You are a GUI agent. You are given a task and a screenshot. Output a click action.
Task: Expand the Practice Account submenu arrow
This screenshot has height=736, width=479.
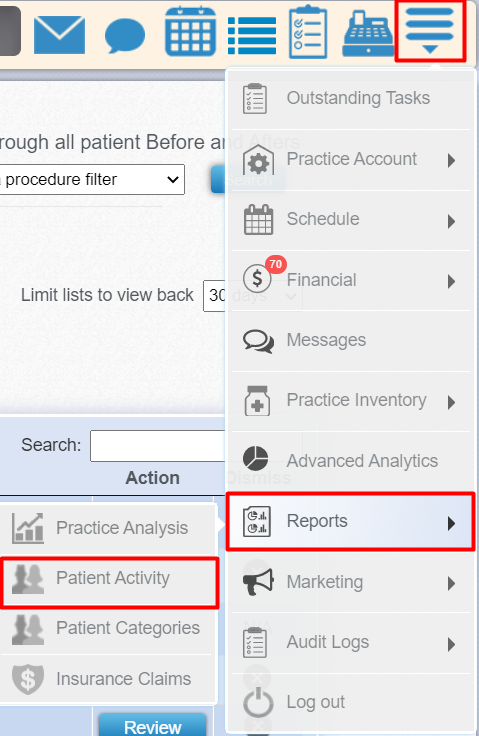(x=451, y=160)
